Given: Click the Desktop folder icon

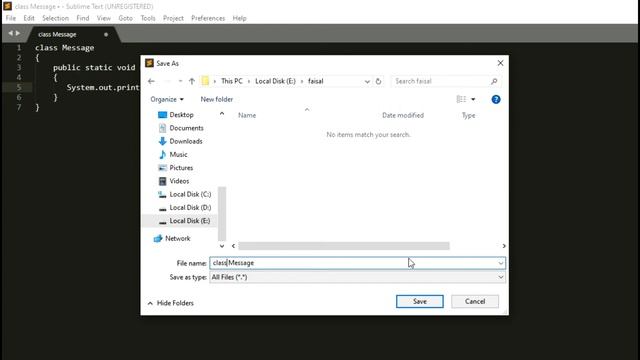Looking at the screenshot, I should [x=162, y=115].
